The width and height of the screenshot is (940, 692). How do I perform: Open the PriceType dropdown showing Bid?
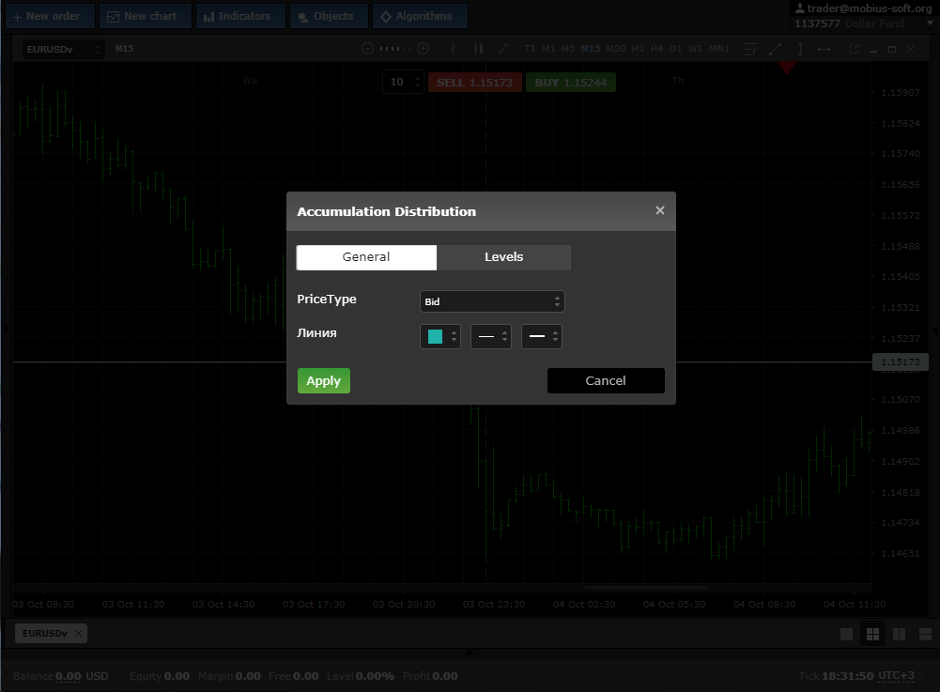click(492, 302)
